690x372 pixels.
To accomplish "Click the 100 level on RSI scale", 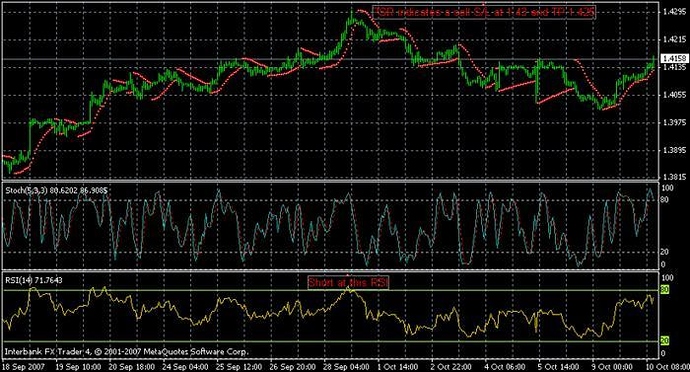I will click(x=668, y=278).
